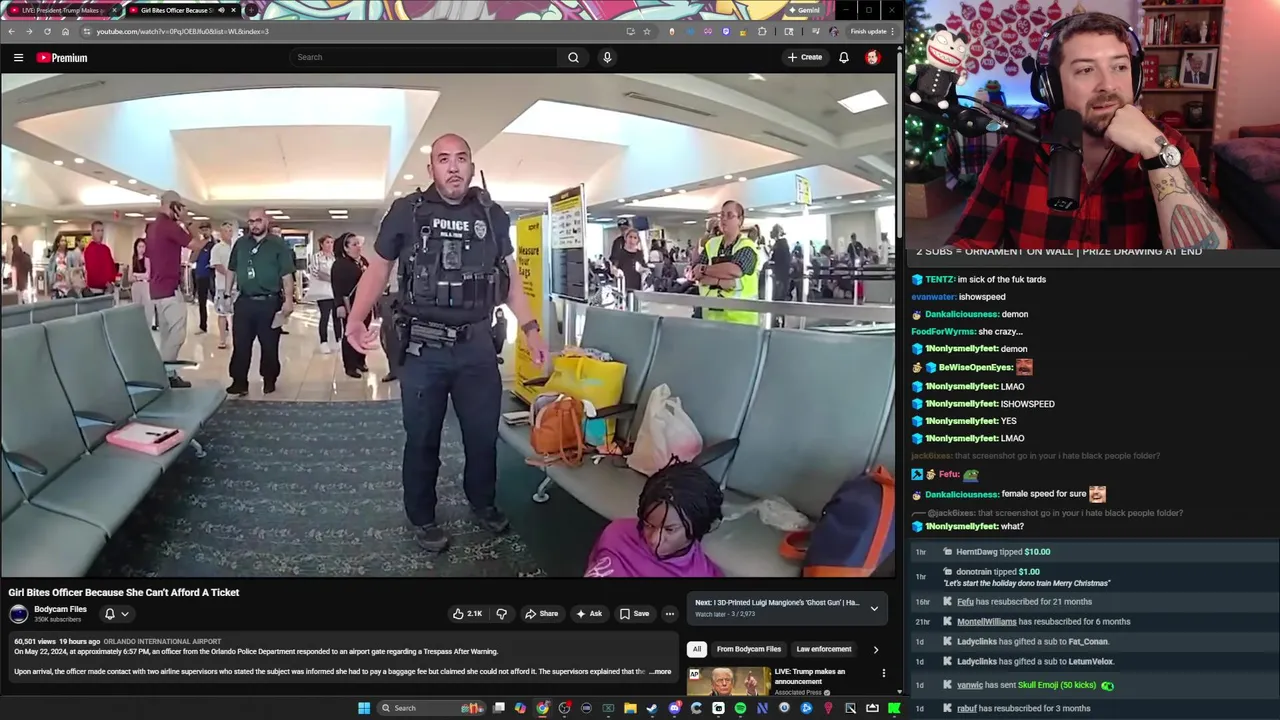1280x720 pixels.
Task: Open the browser extensions puzzle icon
Action: click(x=762, y=31)
